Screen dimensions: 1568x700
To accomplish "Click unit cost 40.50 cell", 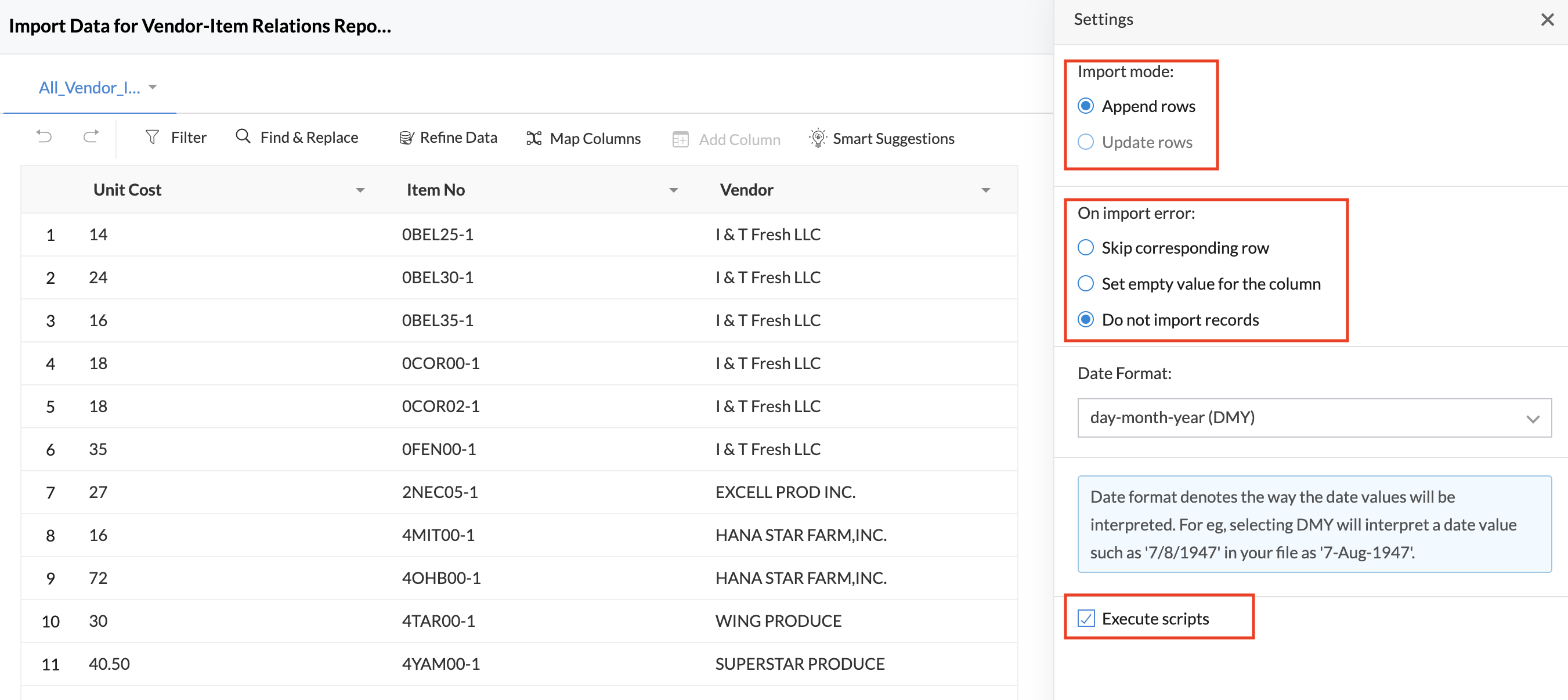I will click(x=109, y=663).
